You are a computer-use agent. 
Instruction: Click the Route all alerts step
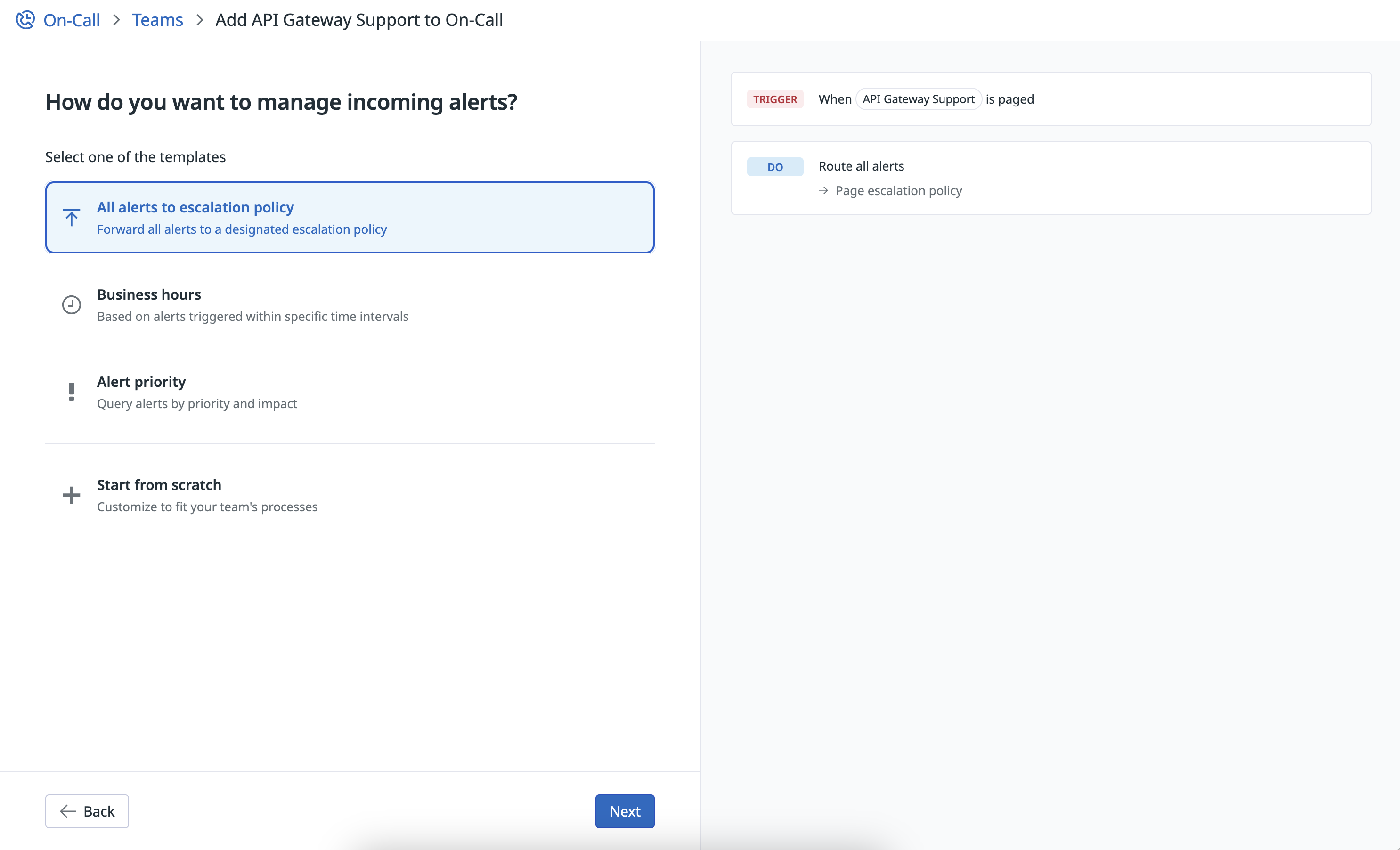click(862, 166)
